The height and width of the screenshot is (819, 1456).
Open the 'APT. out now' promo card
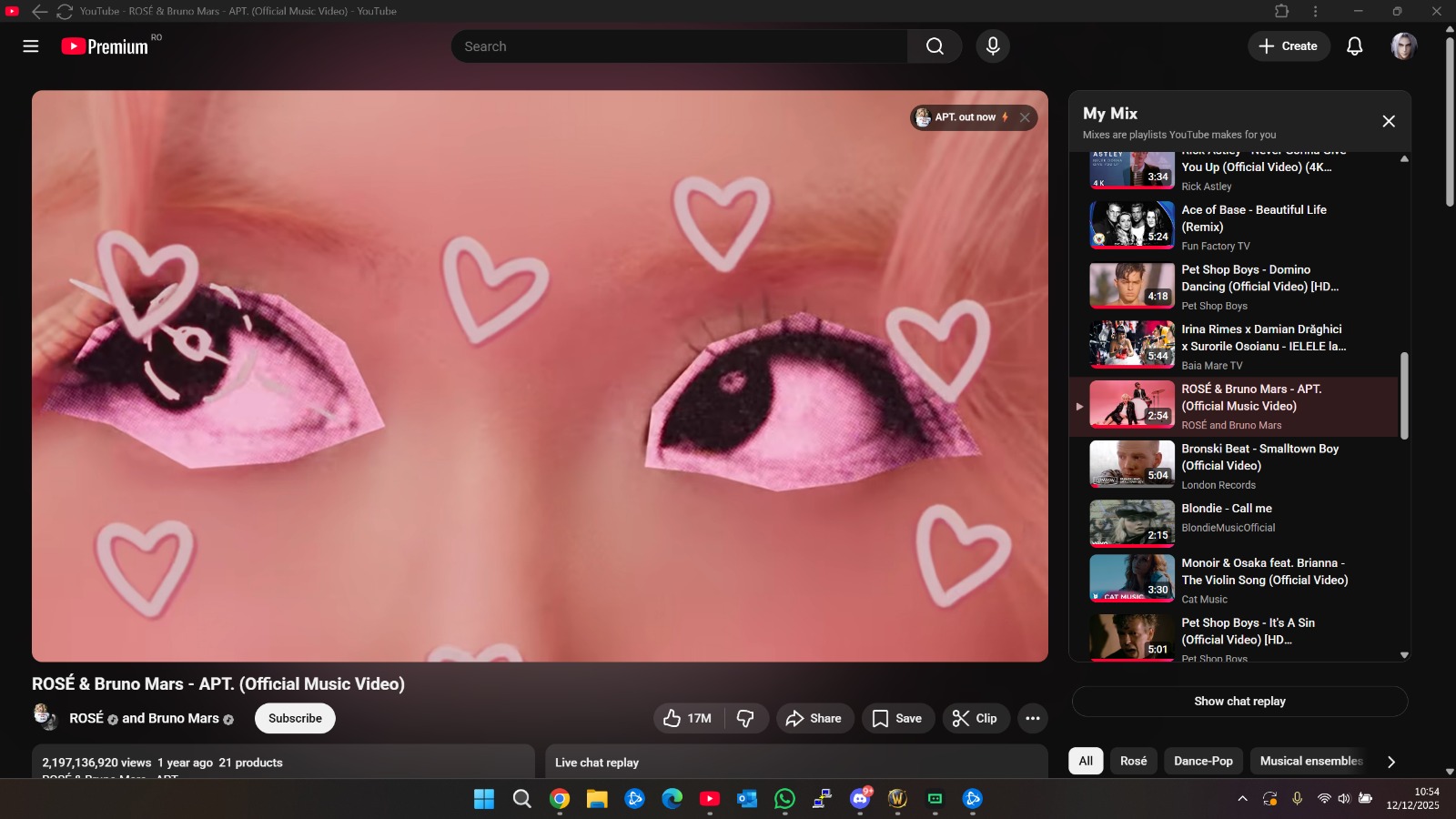(x=965, y=117)
